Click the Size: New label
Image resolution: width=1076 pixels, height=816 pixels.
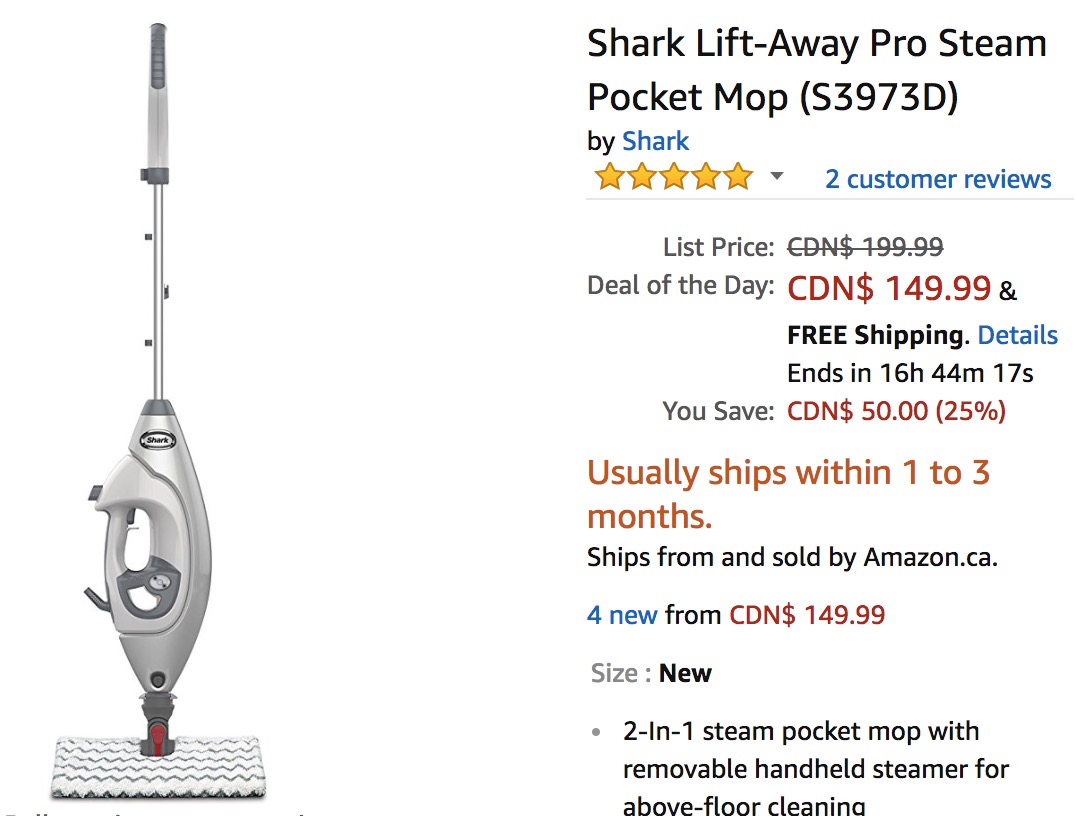pyautogui.click(x=651, y=673)
